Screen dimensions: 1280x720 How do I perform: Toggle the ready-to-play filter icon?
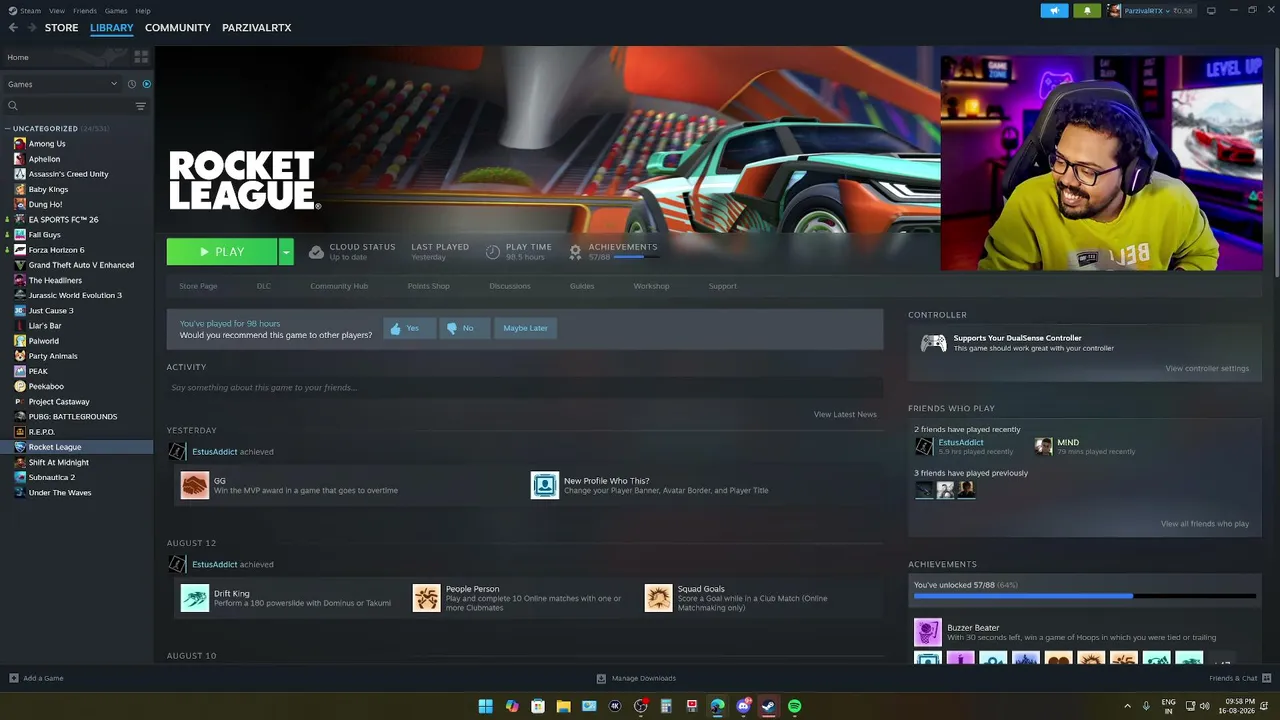pyautogui.click(x=146, y=84)
